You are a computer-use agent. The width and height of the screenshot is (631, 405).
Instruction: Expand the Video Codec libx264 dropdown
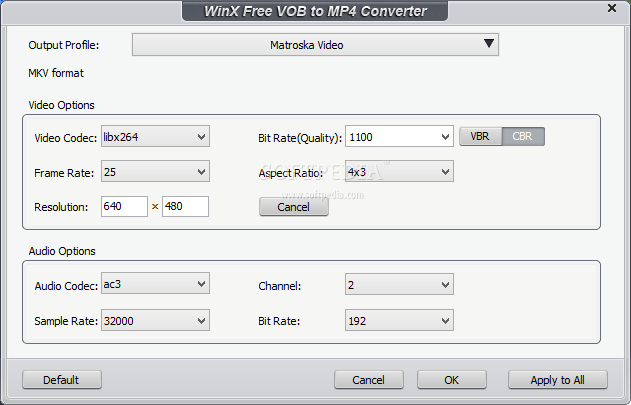155,136
